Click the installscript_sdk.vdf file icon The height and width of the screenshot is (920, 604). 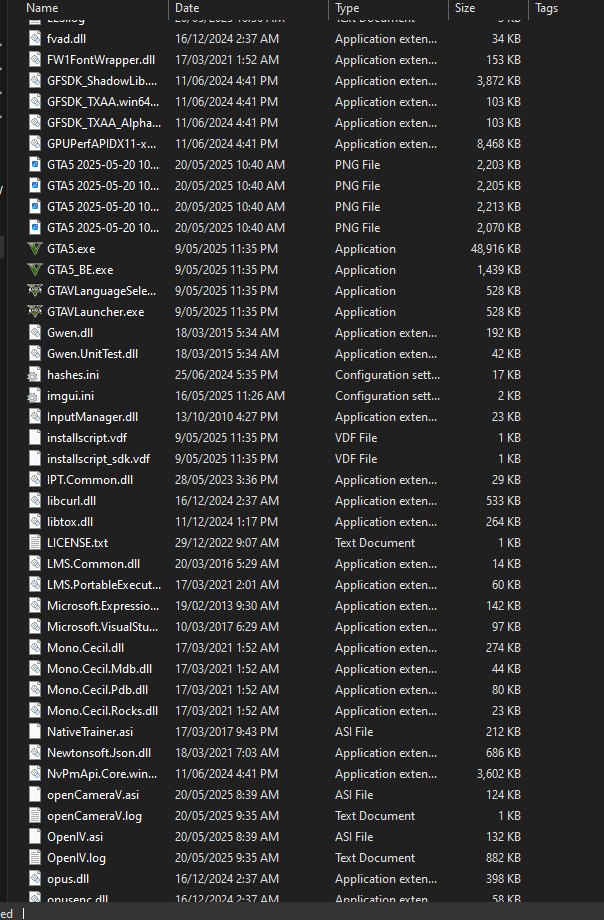(x=35, y=459)
